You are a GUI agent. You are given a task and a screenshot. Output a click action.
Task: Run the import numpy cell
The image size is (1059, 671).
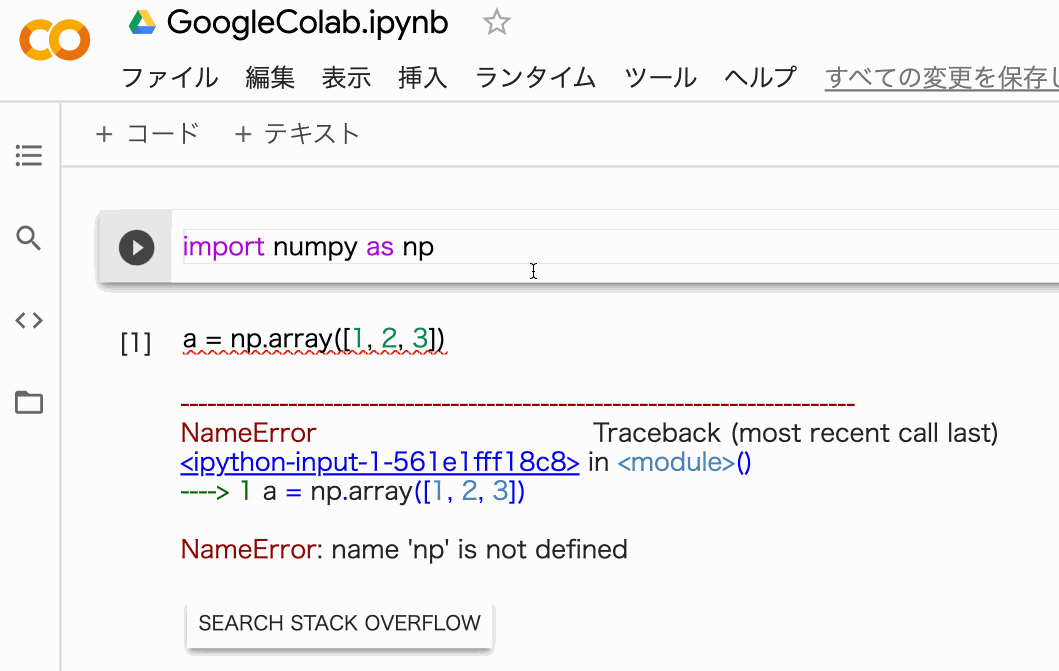tap(136, 248)
